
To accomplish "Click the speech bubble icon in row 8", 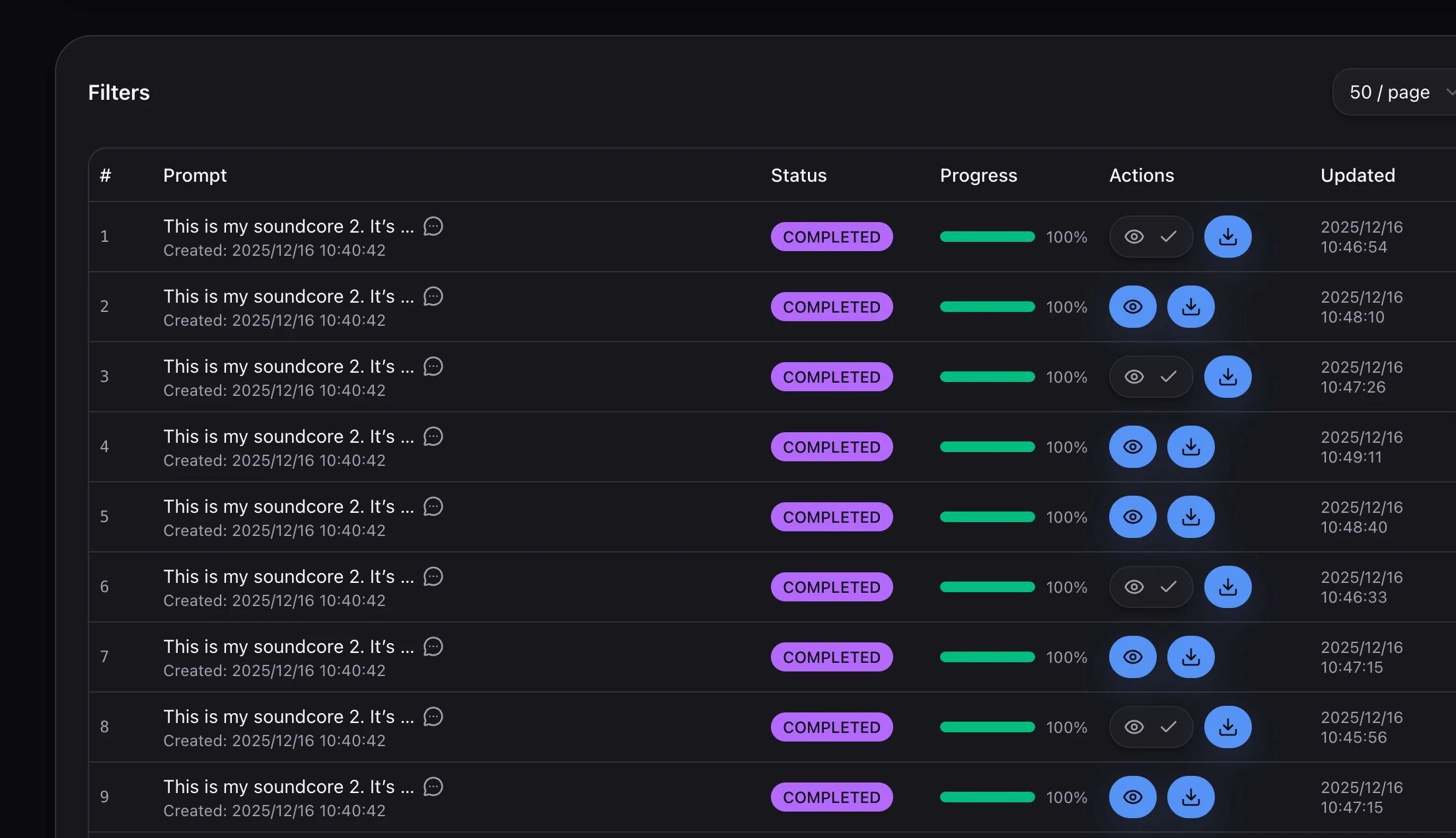I will pyautogui.click(x=433, y=716).
